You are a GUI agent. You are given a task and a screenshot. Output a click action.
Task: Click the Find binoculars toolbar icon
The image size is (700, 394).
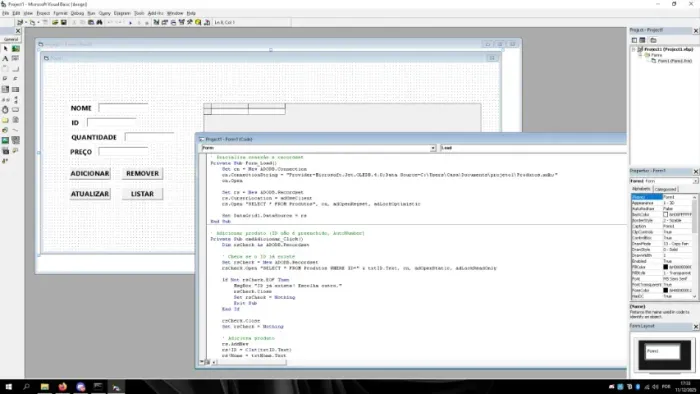coord(99,22)
